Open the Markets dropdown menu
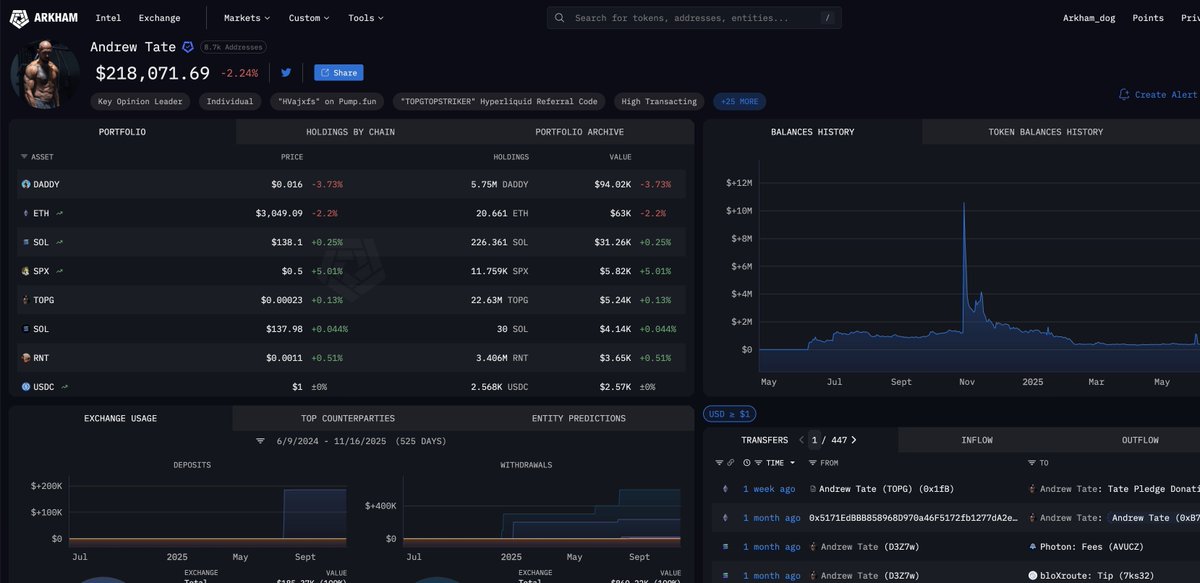The image size is (1200, 583). 247,18
